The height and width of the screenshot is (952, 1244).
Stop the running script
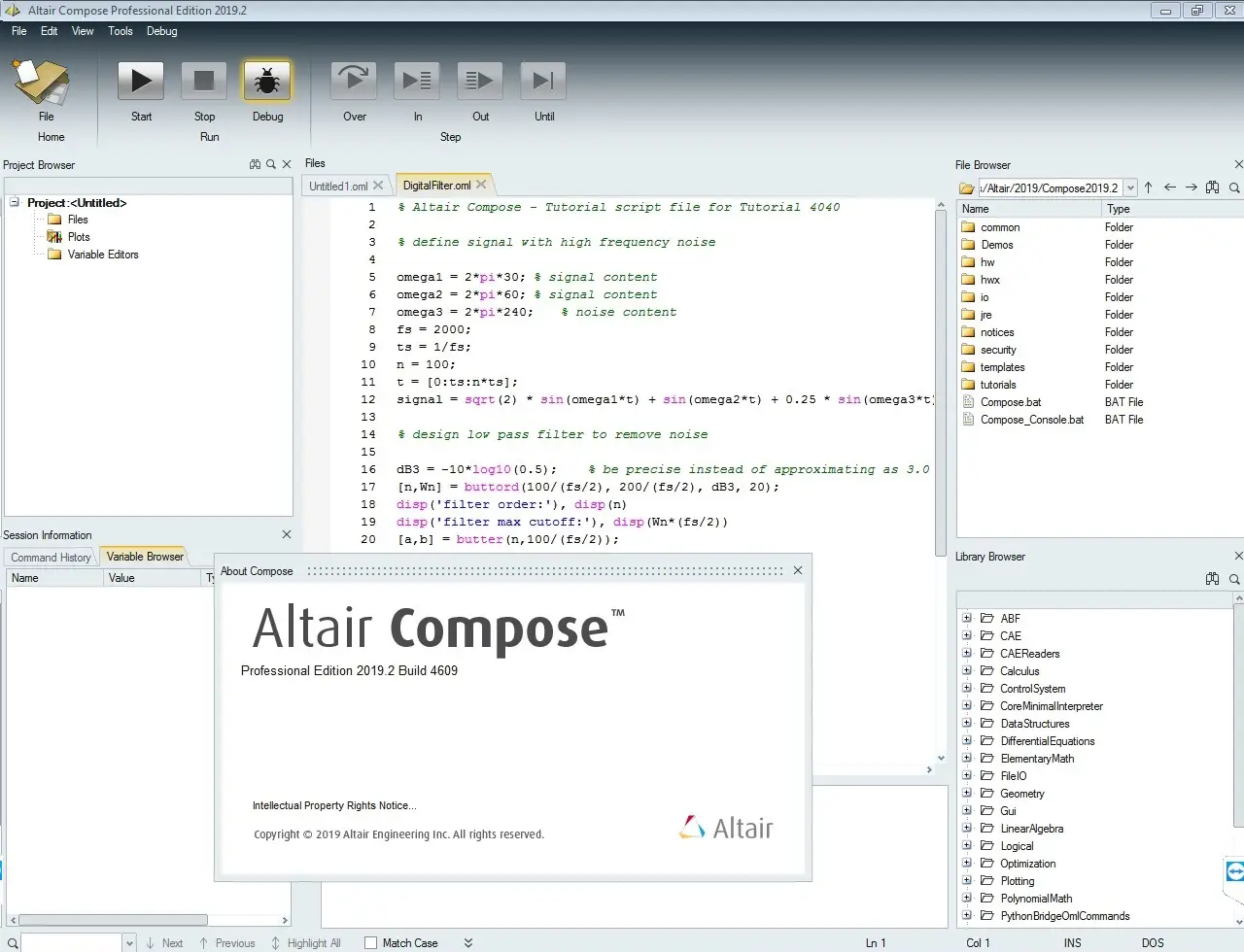204,81
